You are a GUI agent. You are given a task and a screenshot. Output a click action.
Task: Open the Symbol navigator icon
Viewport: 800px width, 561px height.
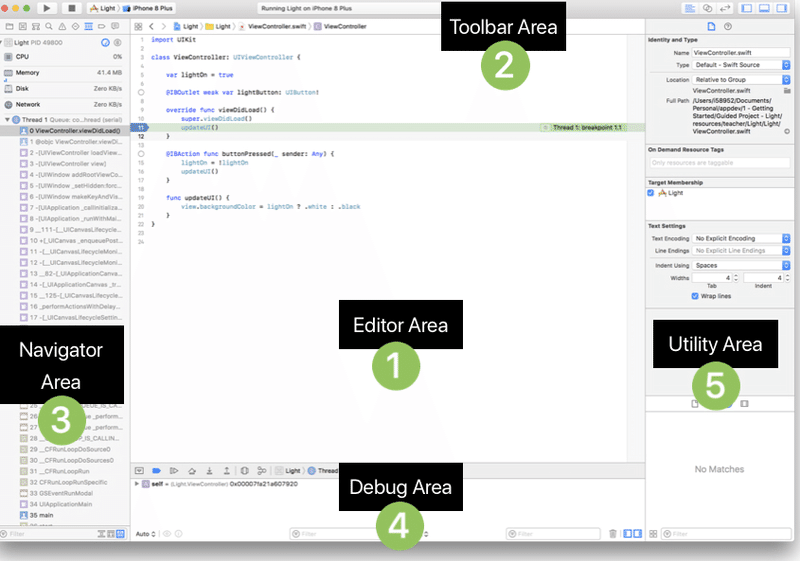(36, 26)
